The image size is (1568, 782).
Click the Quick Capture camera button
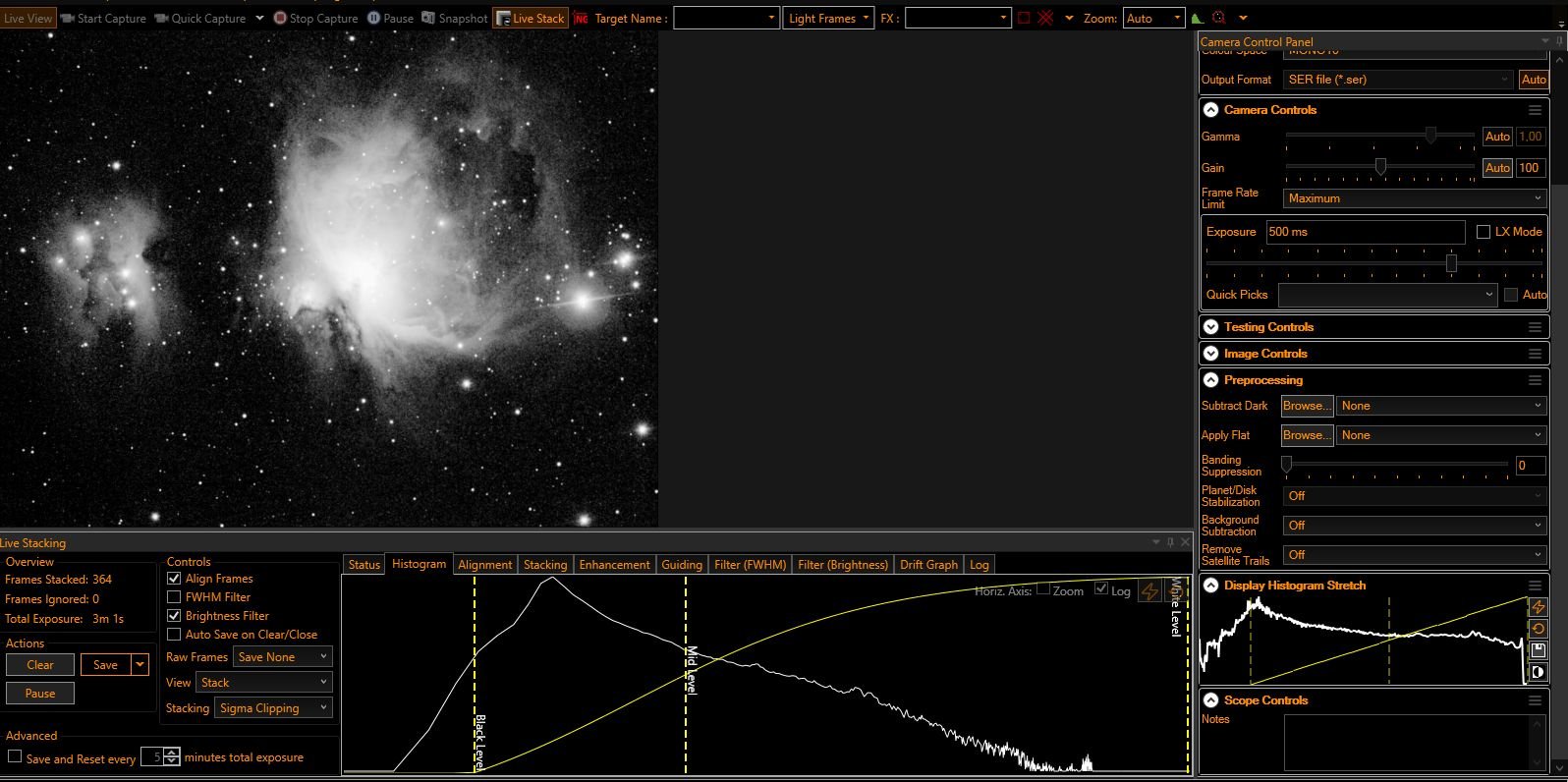coord(199,18)
